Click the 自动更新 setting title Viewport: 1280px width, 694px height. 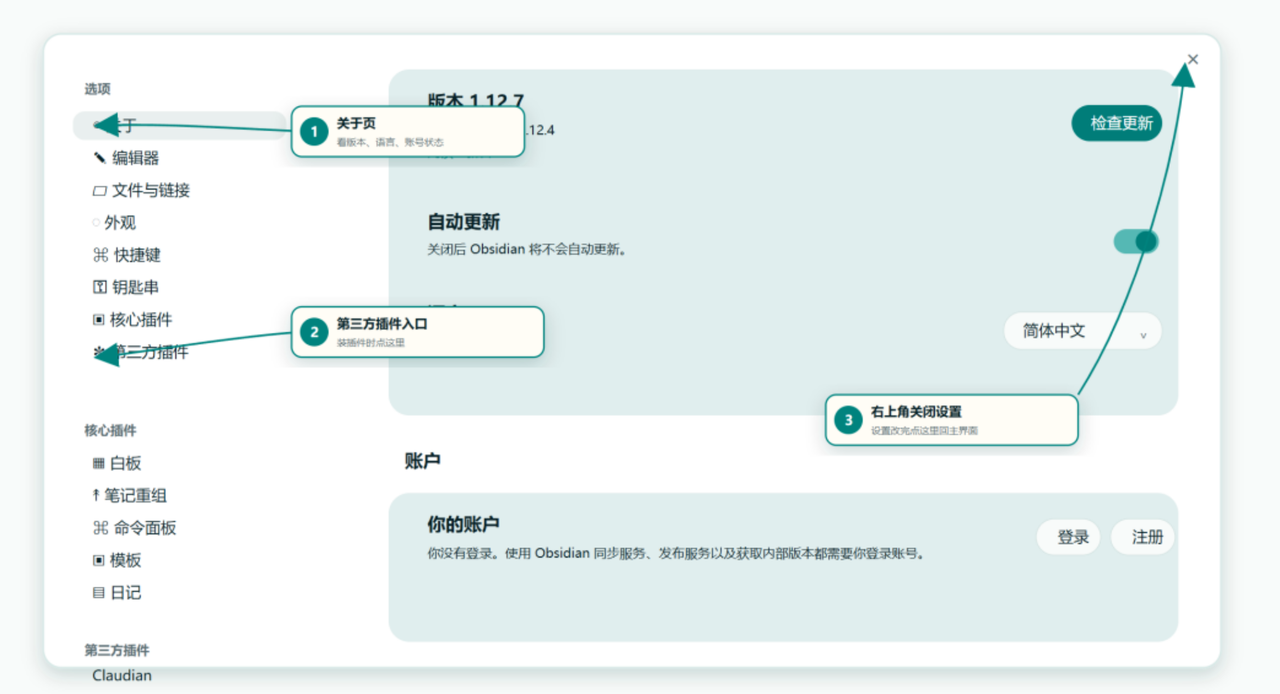[x=464, y=222]
